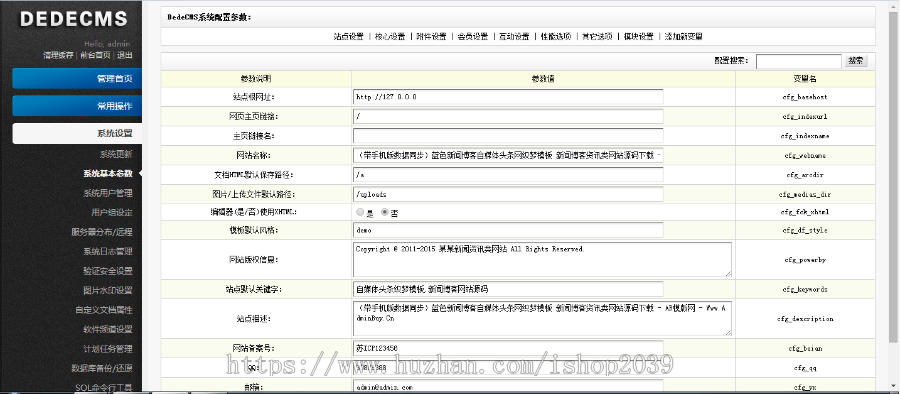This screenshot has width=900, height=394.
Task: Select the 是 radio button for XHTML
Action: pyautogui.click(x=360, y=212)
